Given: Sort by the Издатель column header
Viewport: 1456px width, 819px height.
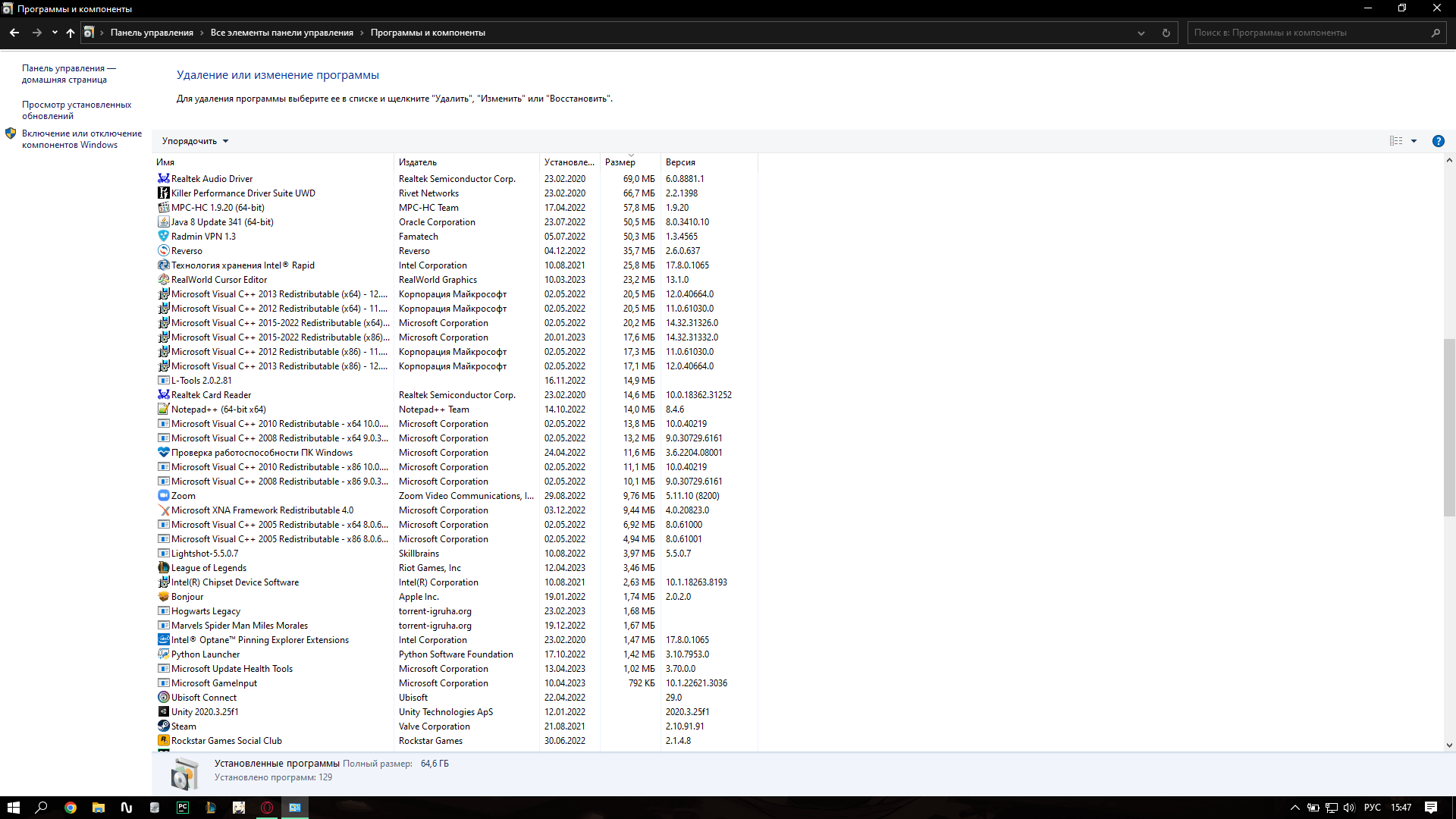Looking at the screenshot, I should 466,162.
